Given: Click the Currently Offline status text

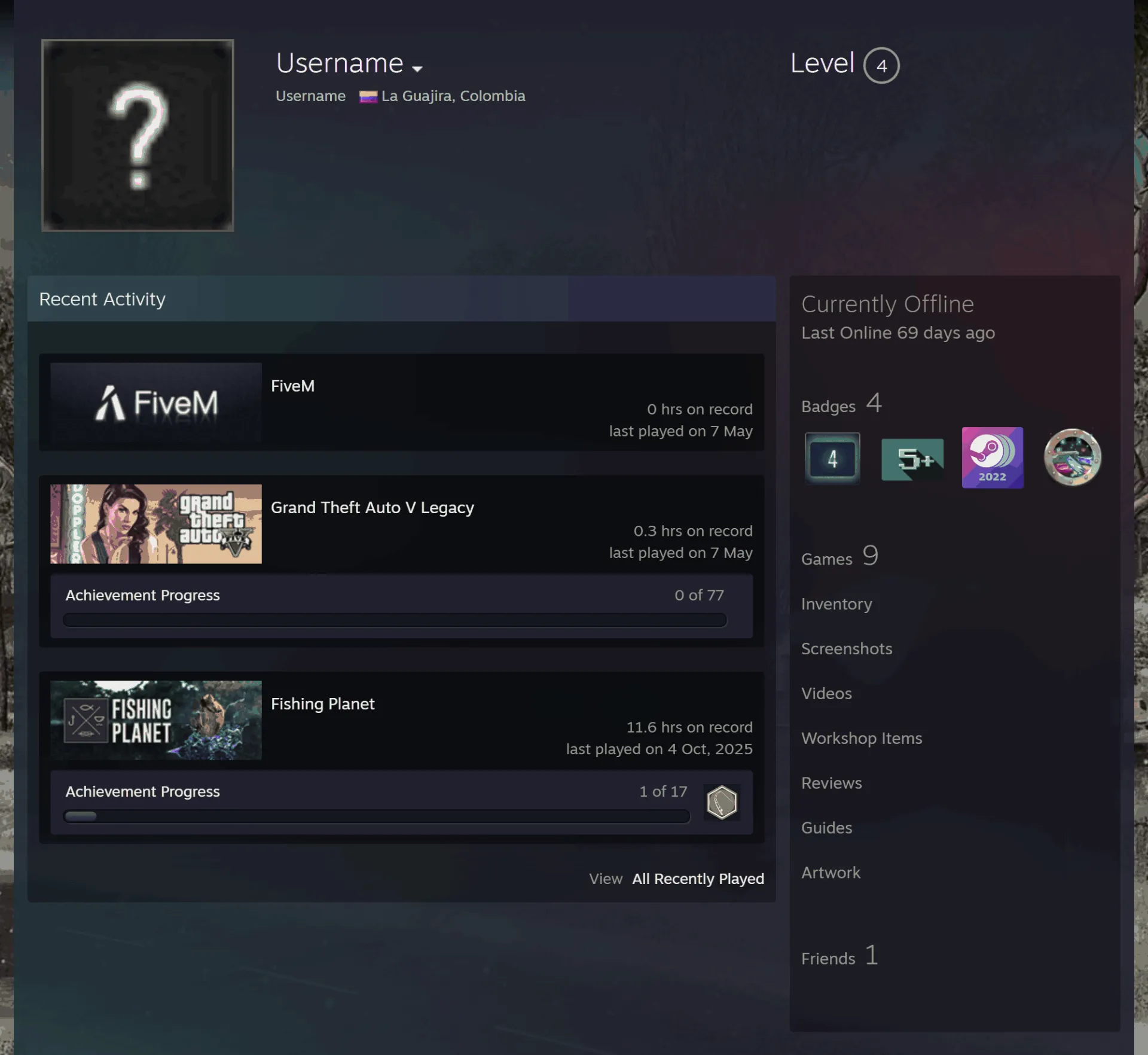Looking at the screenshot, I should 887,304.
